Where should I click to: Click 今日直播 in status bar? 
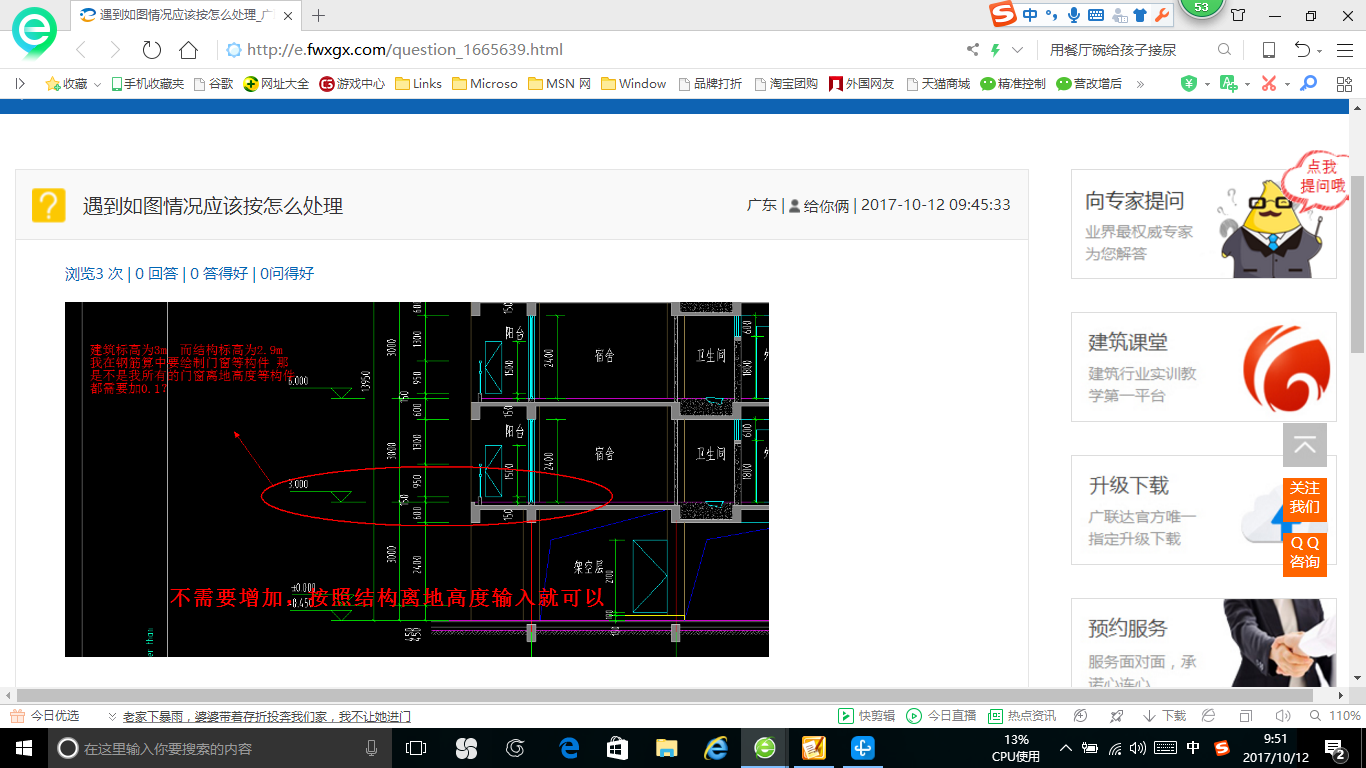[x=941, y=716]
